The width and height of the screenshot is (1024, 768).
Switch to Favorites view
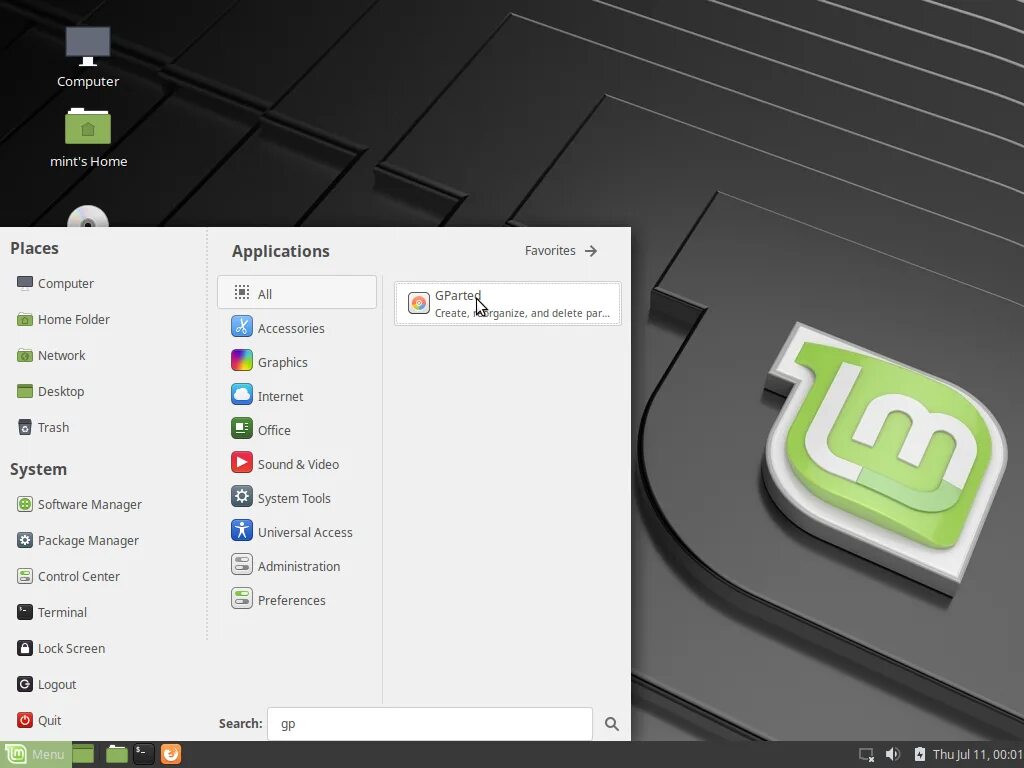[561, 251]
